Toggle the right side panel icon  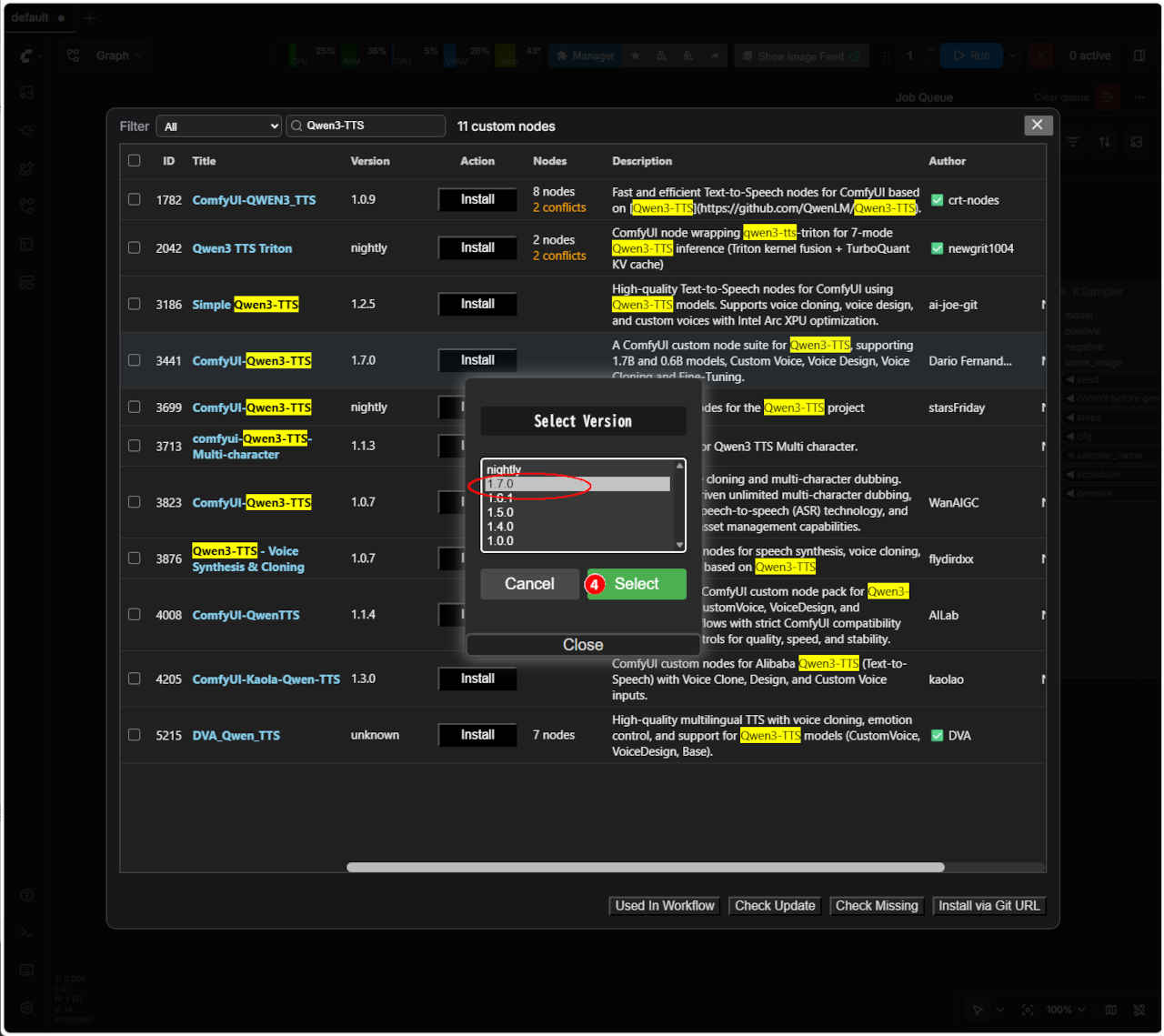point(1139,55)
